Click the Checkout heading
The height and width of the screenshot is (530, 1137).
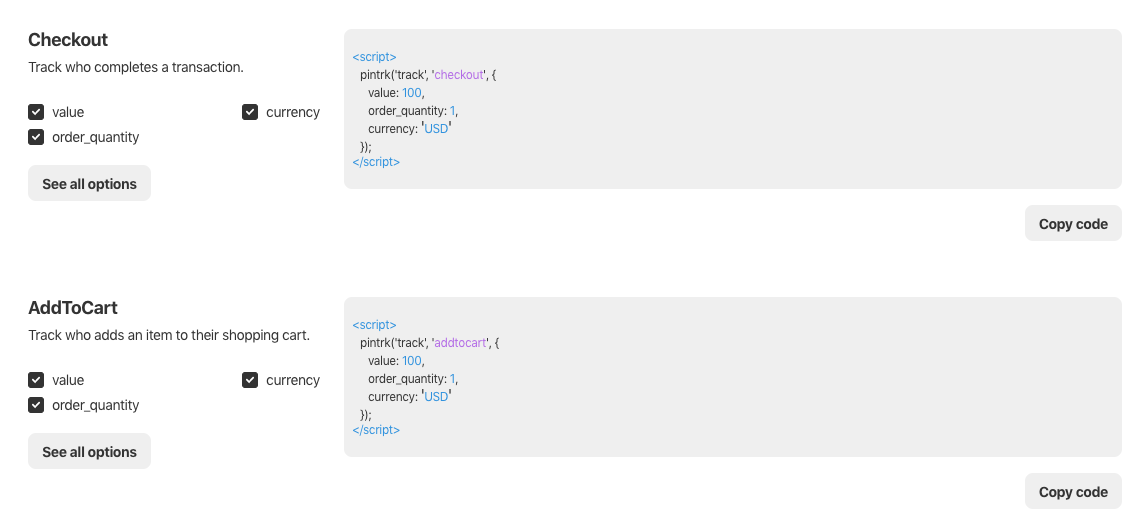click(68, 39)
